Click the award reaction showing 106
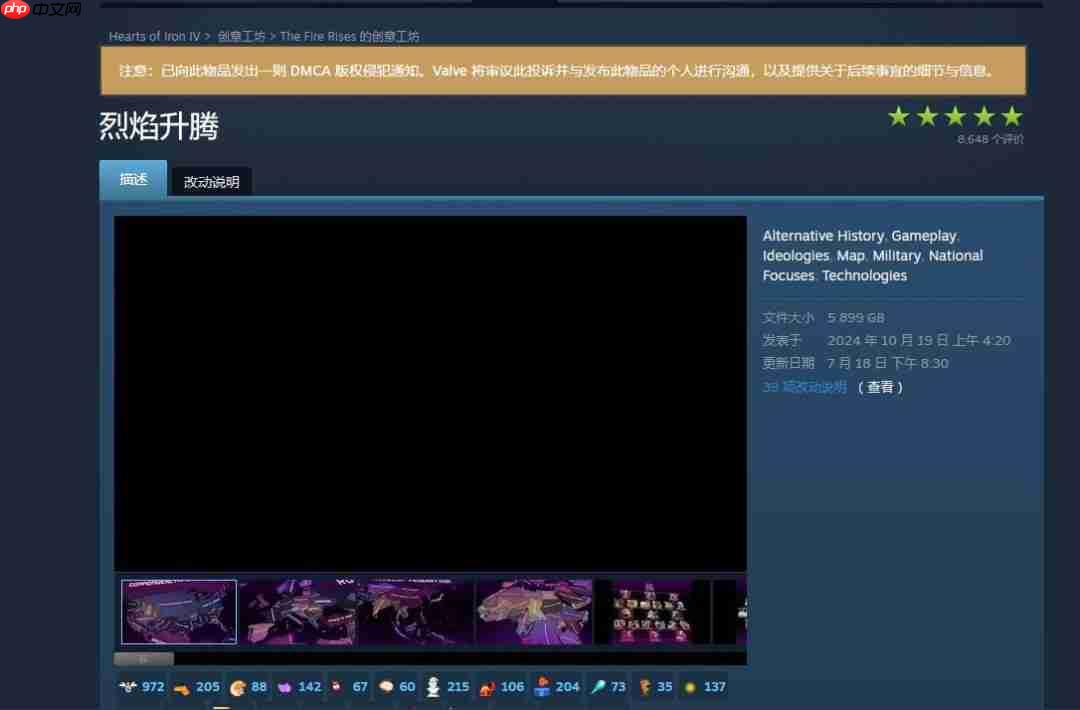This screenshot has width=1080, height=710. click(x=498, y=687)
